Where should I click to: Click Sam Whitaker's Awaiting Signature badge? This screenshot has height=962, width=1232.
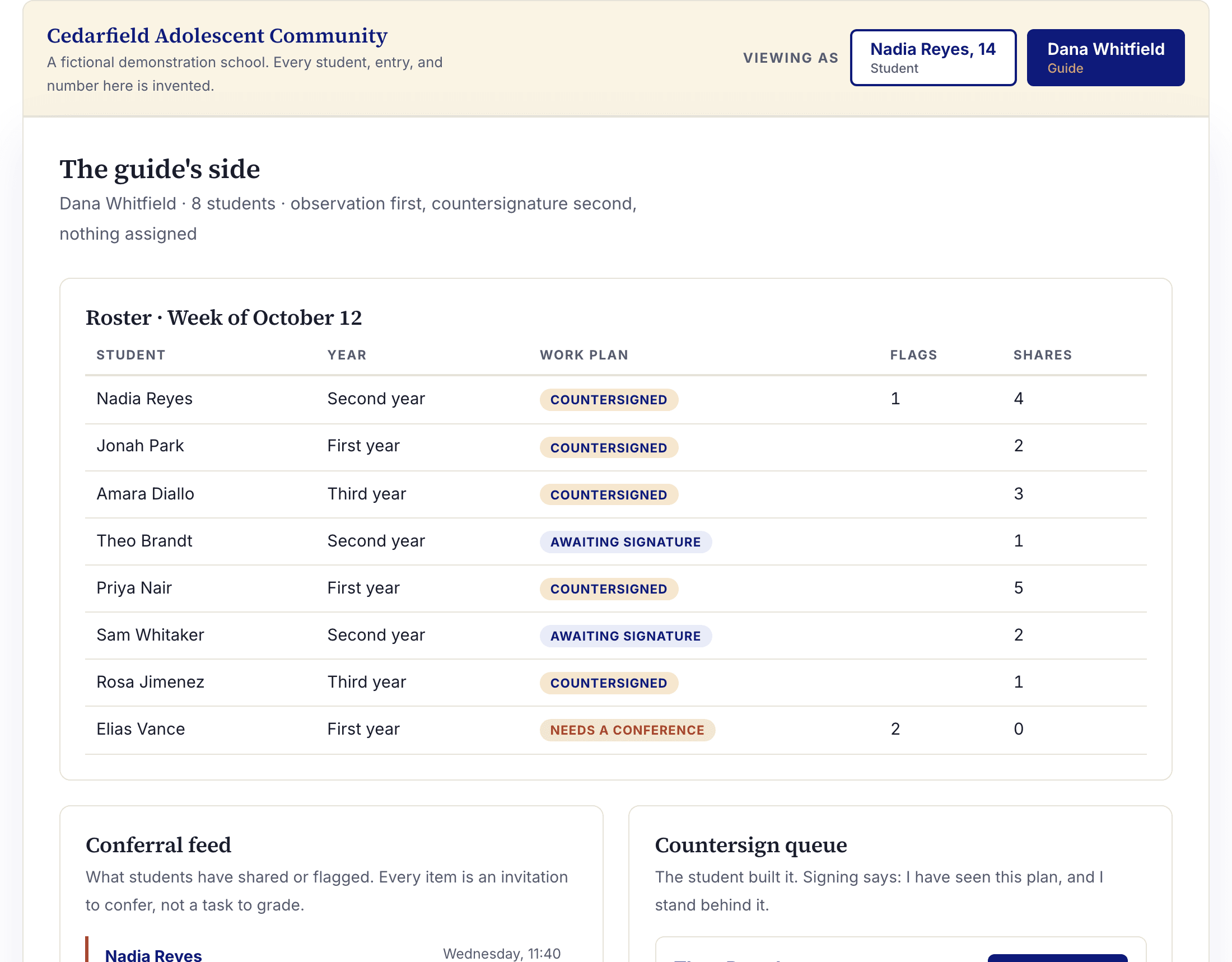[626, 636]
